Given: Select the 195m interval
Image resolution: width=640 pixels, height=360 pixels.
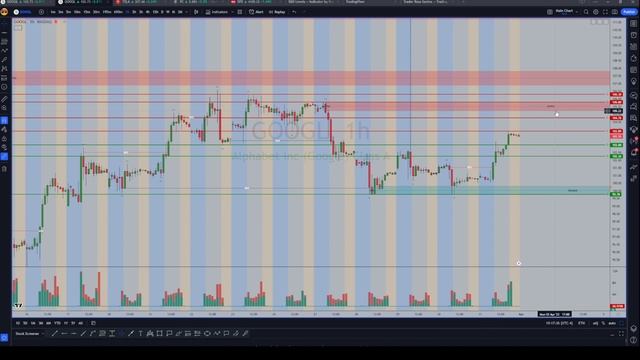Looking at the screenshot, I should [107, 12].
